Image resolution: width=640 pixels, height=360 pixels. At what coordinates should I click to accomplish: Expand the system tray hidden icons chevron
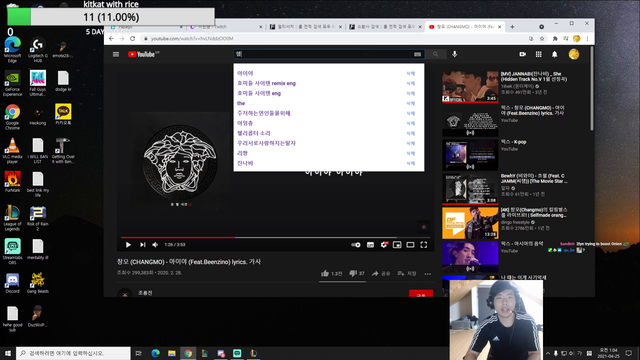coord(548,353)
